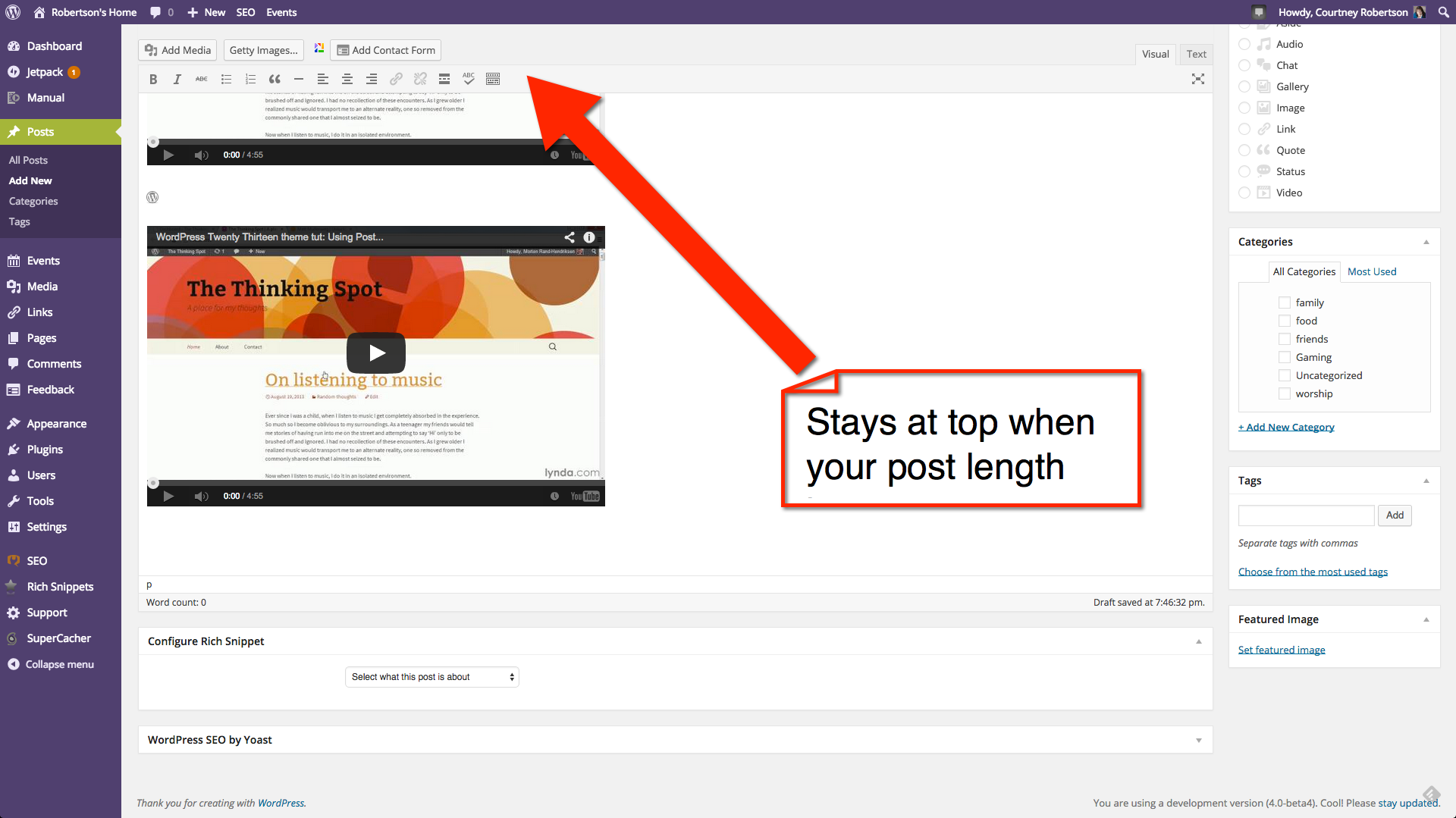Select the Link post format

pyautogui.click(x=1244, y=129)
